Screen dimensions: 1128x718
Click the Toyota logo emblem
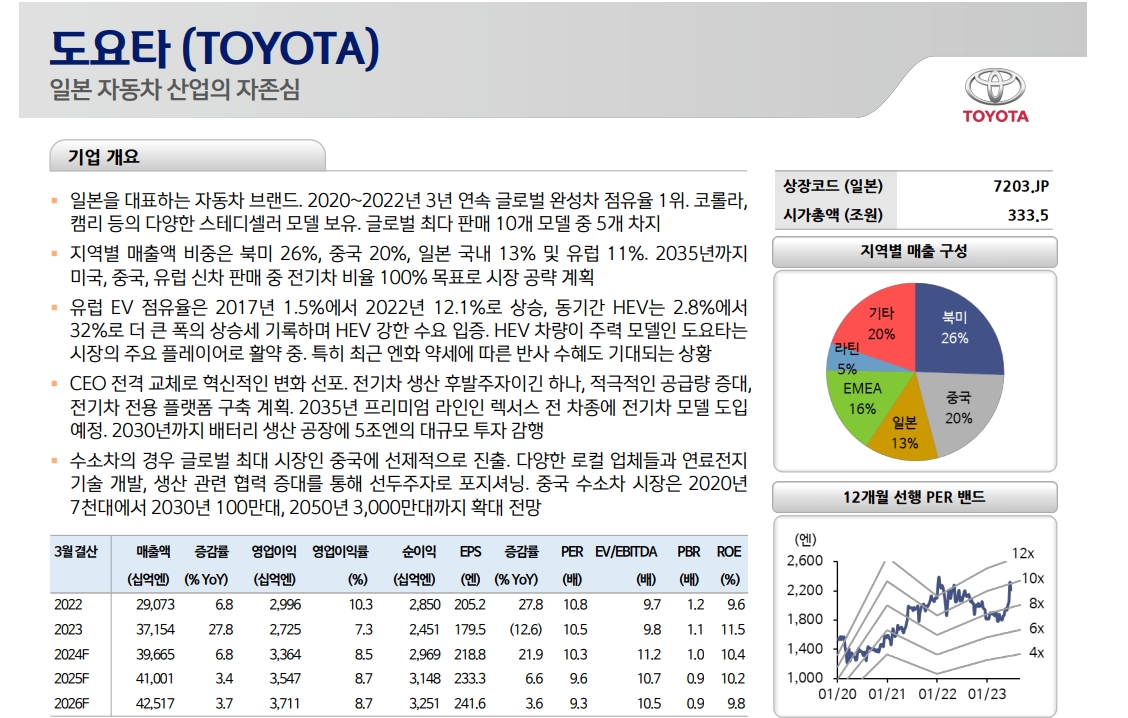[995, 88]
